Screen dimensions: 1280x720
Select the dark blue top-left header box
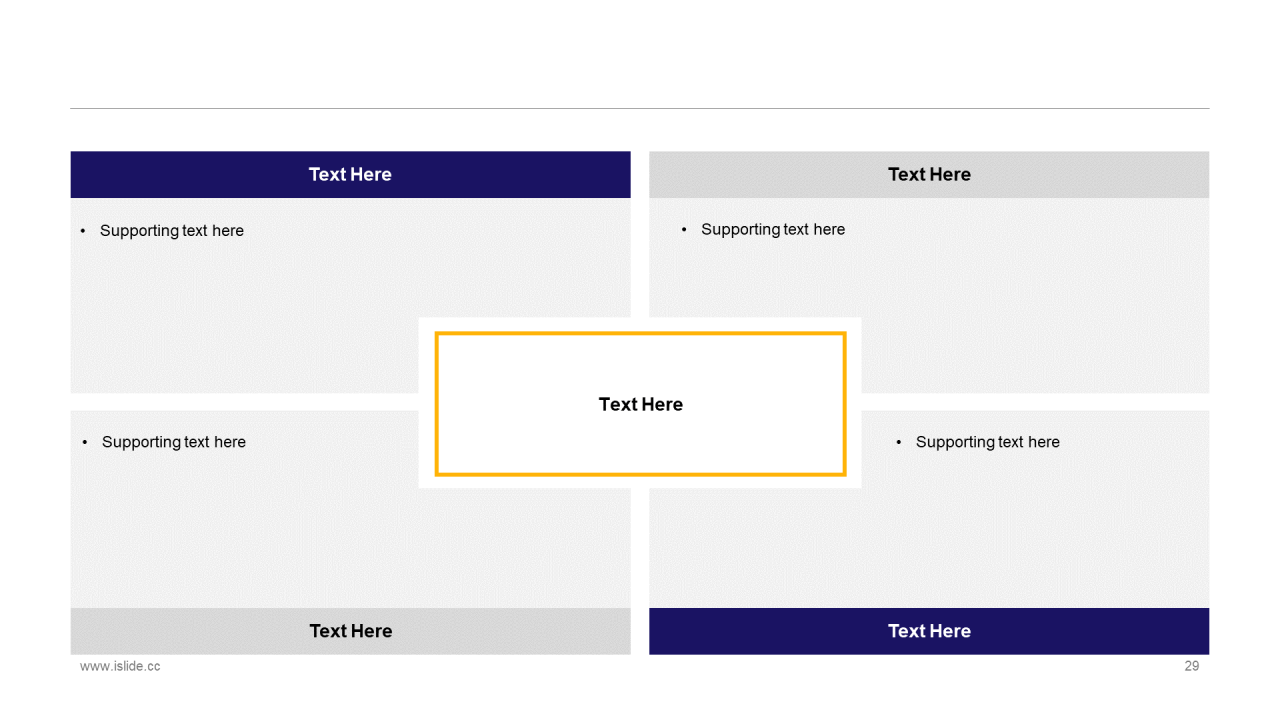tap(350, 174)
